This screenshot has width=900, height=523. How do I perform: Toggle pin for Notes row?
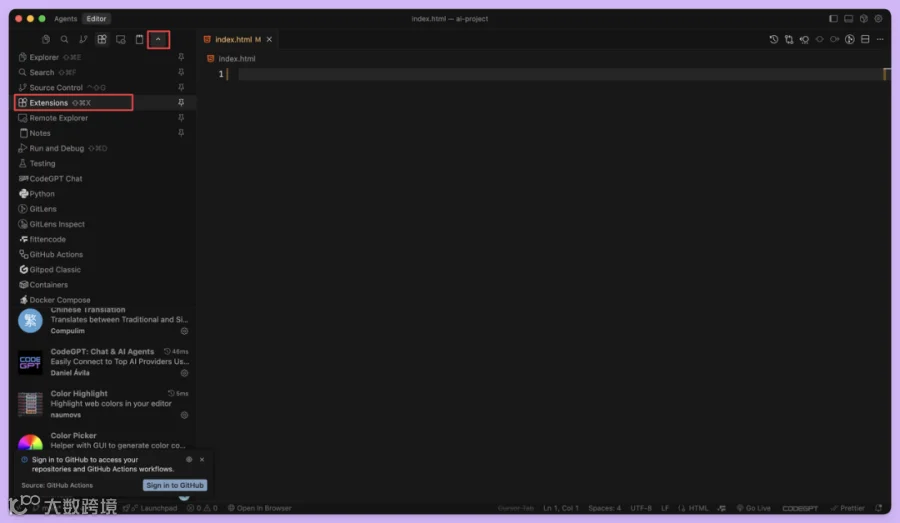tap(181, 133)
